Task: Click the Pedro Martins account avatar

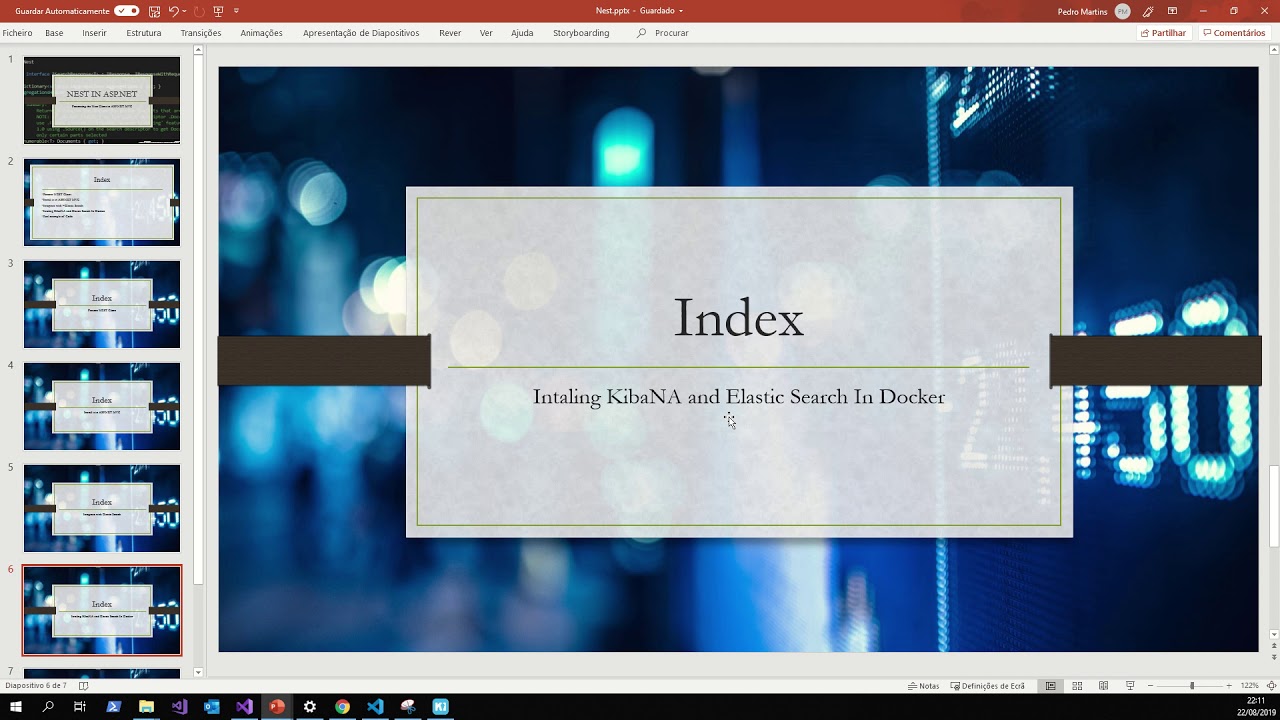Action: (x=1122, y=11)
